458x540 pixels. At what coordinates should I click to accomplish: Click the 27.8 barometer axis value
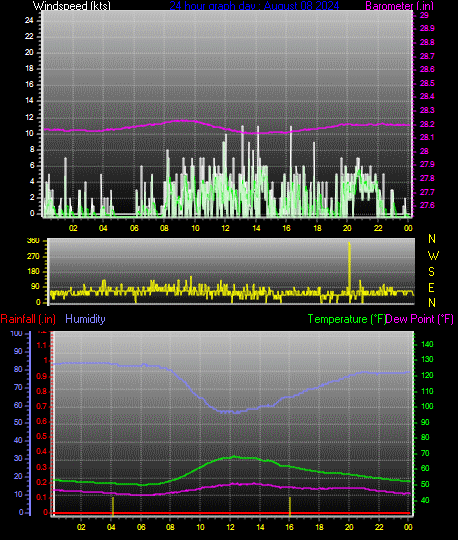pos(427,178)
